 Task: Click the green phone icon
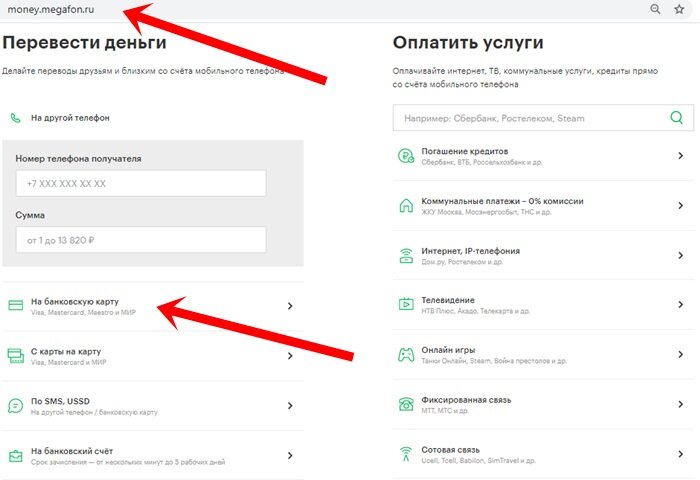tap(16, 118)
